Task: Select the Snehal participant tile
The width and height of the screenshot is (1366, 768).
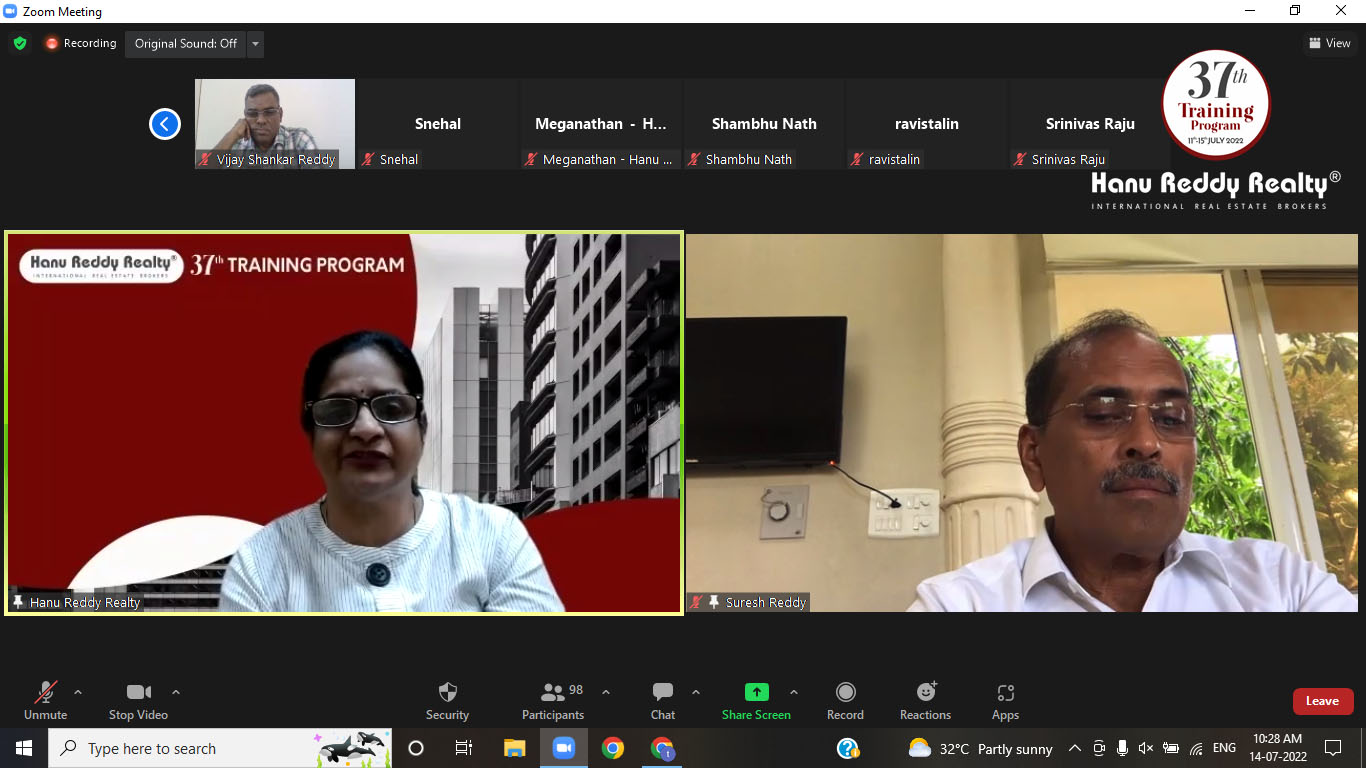Action: (x=438, y=124)
